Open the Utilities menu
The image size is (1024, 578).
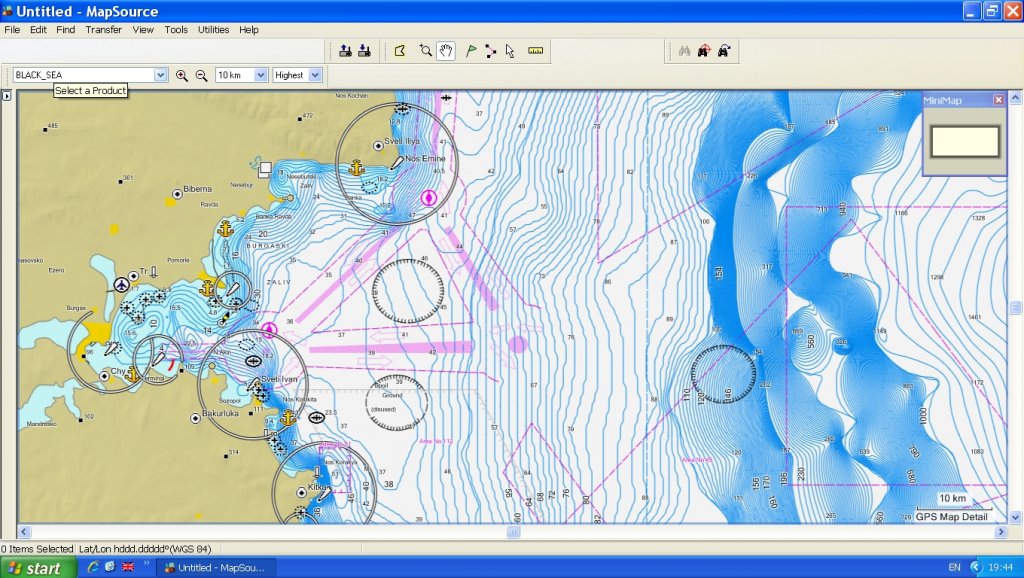click(x=213, y=30)
